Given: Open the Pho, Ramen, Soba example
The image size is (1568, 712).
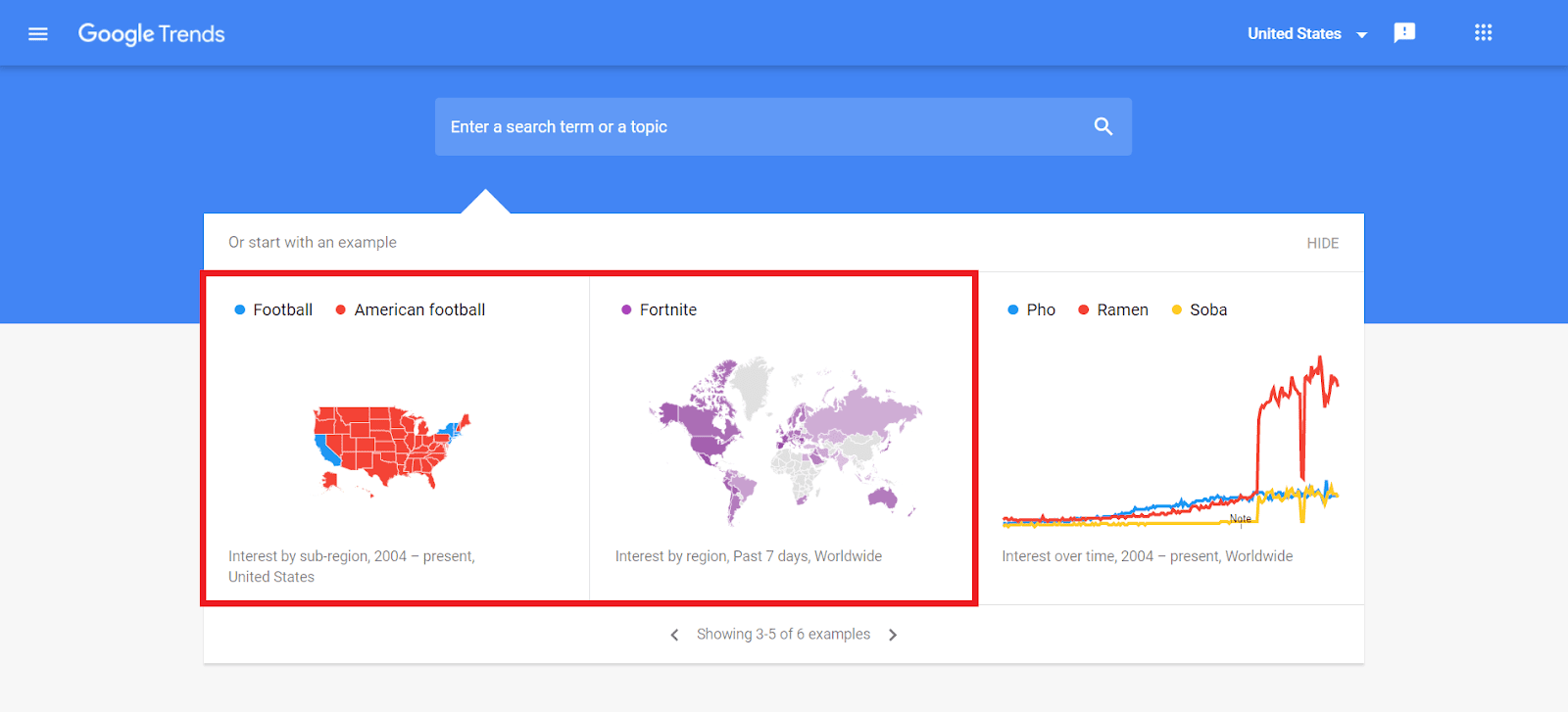Looking at the screenshot, I should coord(1170,439).
